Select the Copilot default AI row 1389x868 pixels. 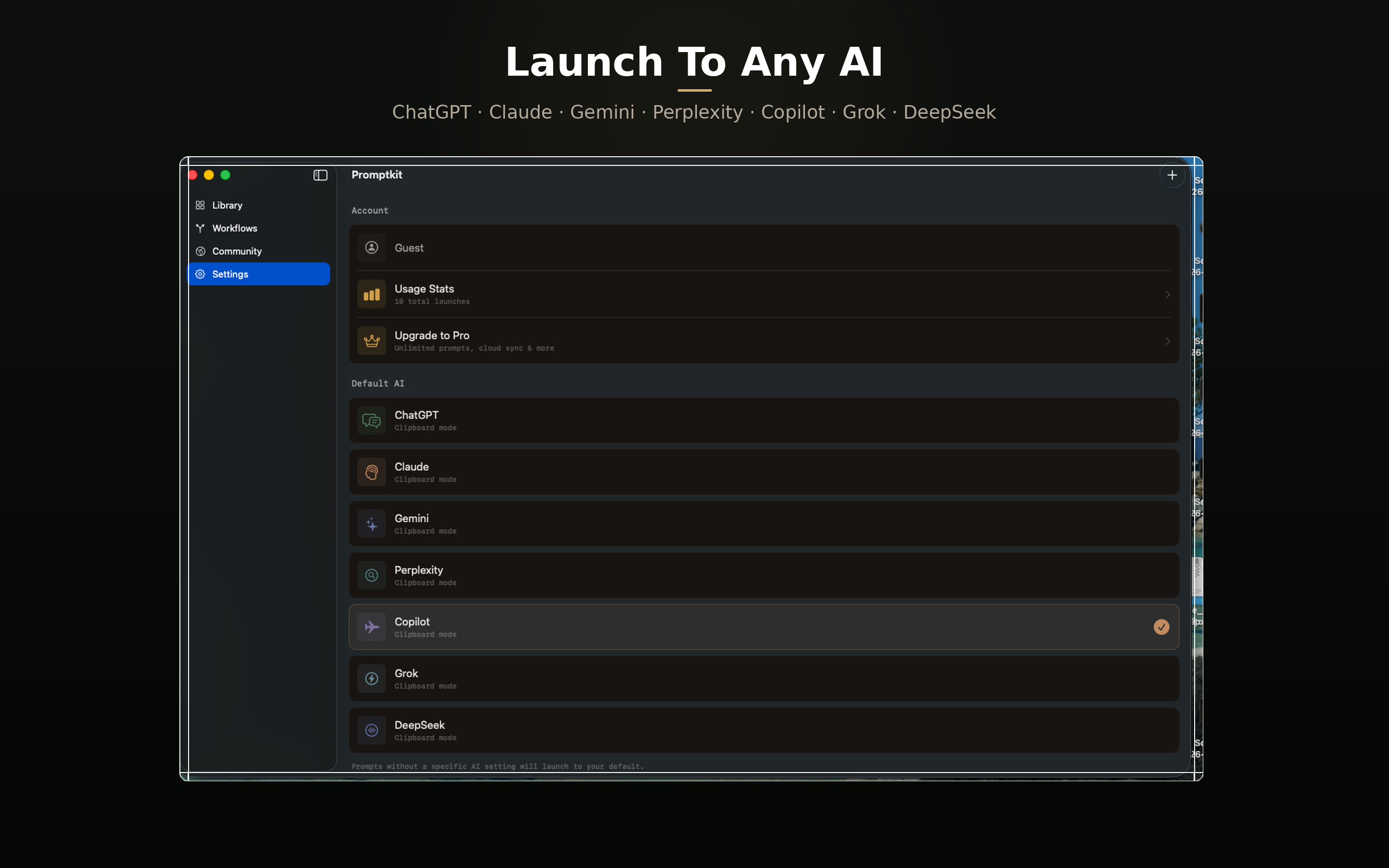(763, 627)
